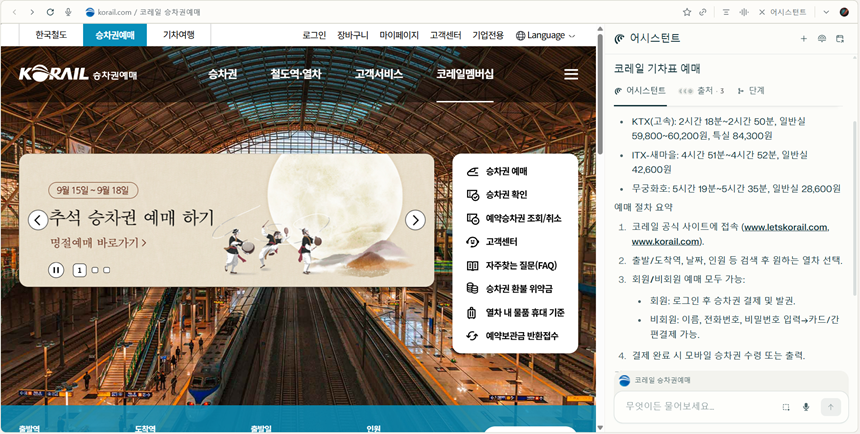The image size is (860, 434).
Task: Select the second banner slide indicator
Action: [x=95, y=270]
